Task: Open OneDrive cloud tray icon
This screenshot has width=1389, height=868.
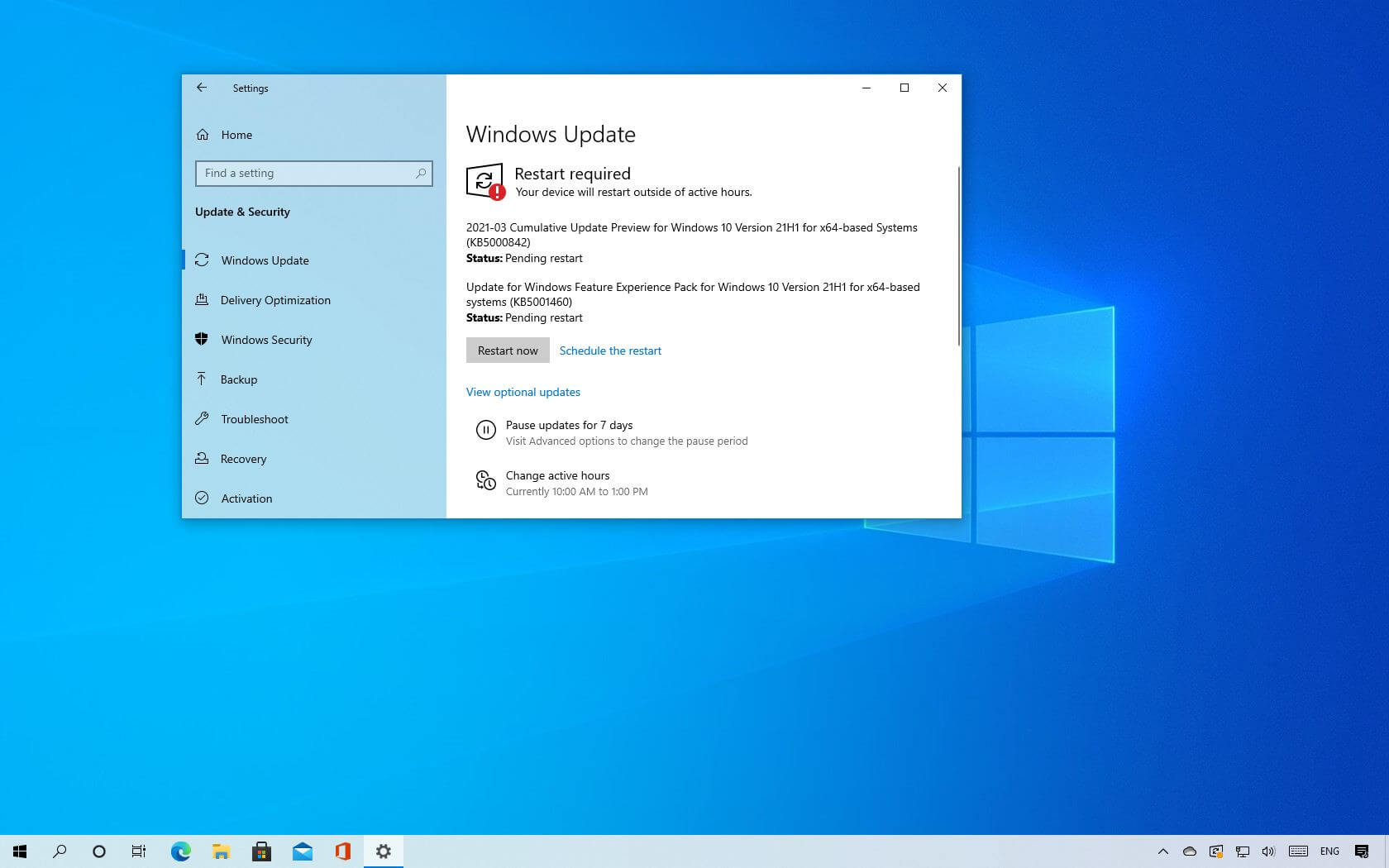Action: tap(1190, 851)
